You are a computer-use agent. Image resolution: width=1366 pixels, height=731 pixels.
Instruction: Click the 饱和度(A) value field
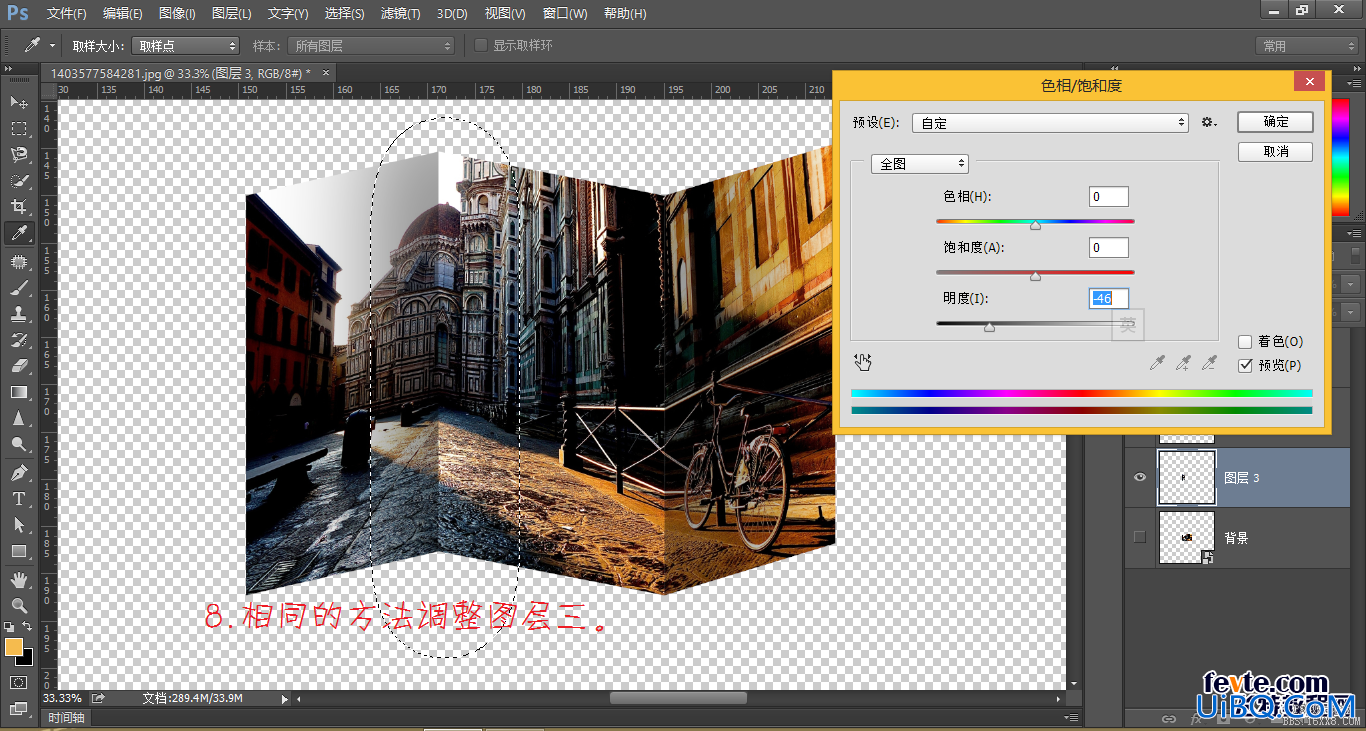pyautogui.click(x=1109, y=247)
